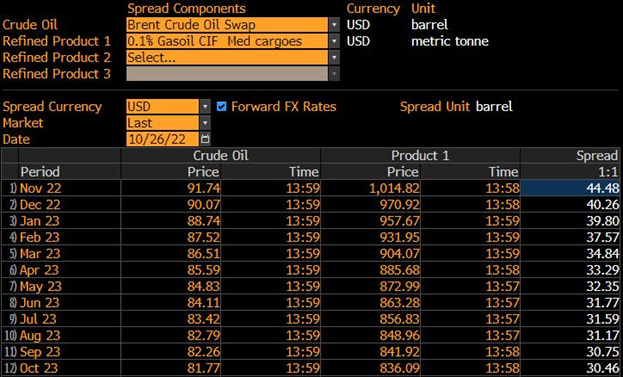Click product price 970.92
This screenshot has width=623, height=377.
click(x=399, y=204)
